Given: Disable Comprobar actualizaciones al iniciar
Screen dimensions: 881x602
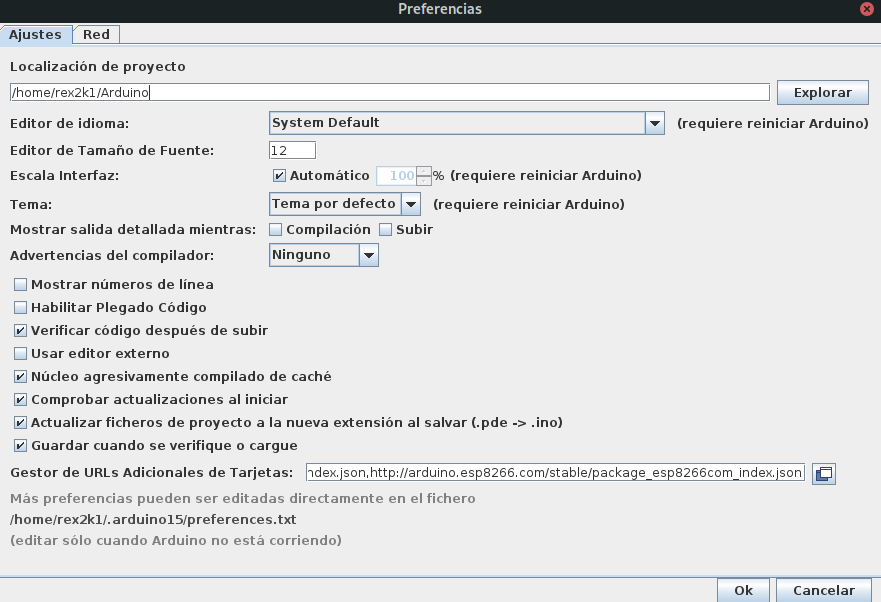Looking at the screenshot, I should pos(20,400).
